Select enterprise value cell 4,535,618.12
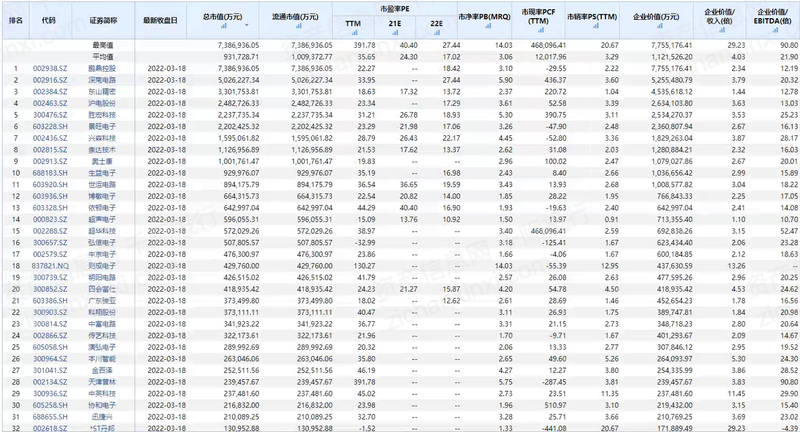This screenshot has height=432, width=800. click(672, 92)
